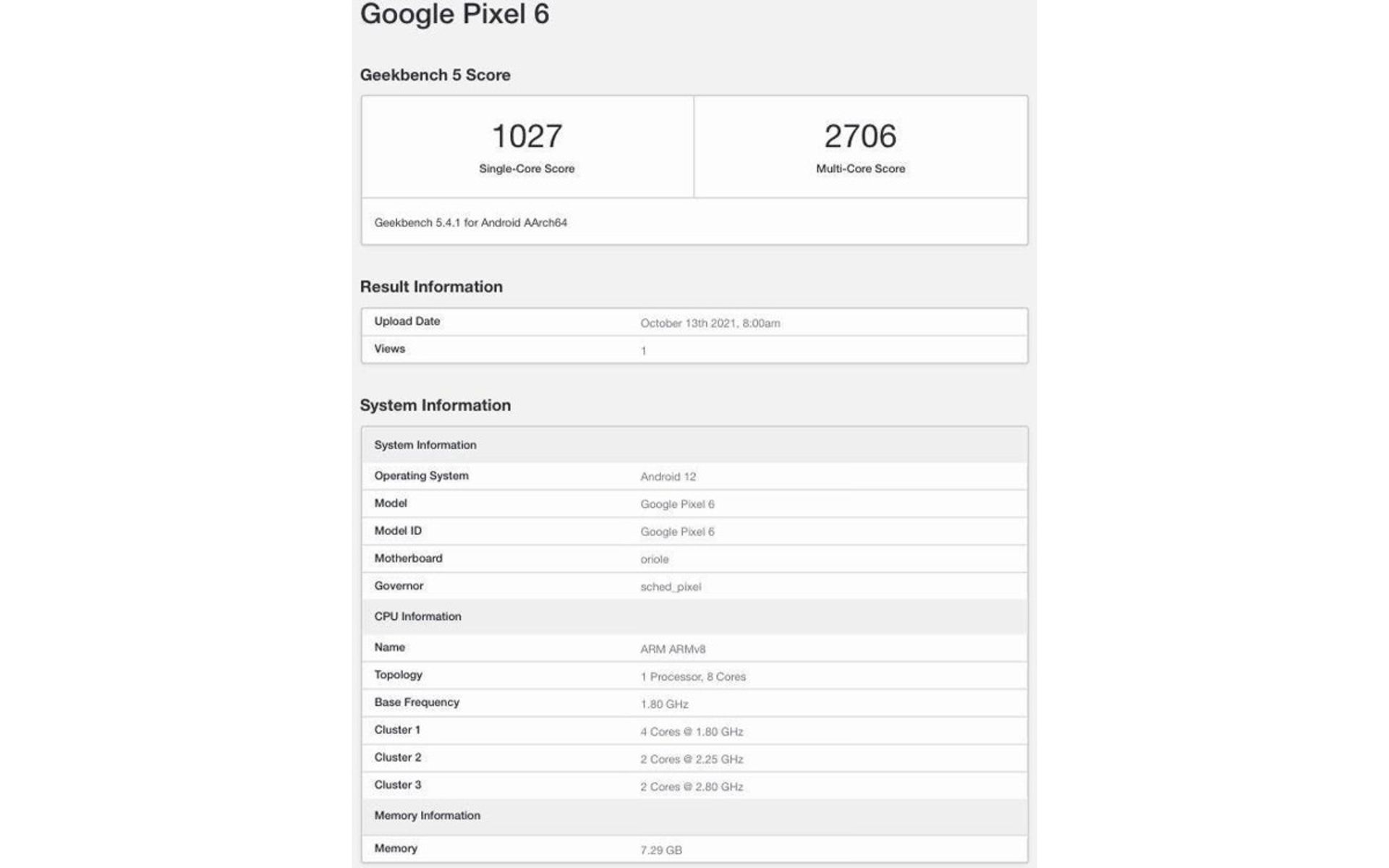Select the ARM ARMv8 CPU name value
Viewport: 1389px width, 868px height.
[x=673, y=649]
